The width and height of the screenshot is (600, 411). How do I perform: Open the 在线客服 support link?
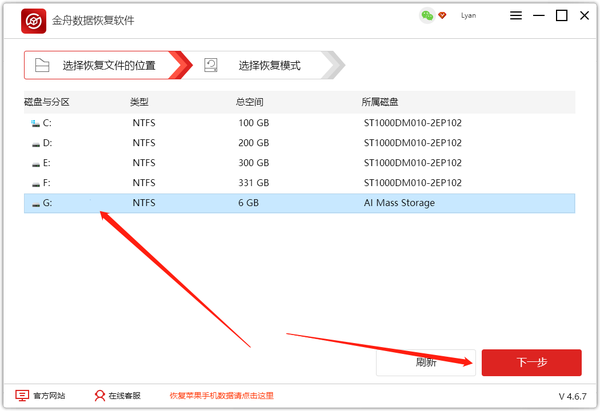tap(124, 396)
